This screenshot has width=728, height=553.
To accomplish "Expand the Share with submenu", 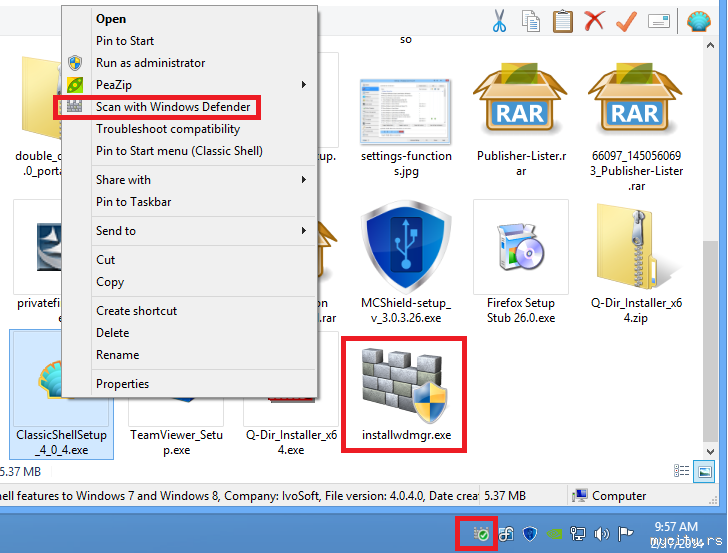I will (x=190, y=180).
